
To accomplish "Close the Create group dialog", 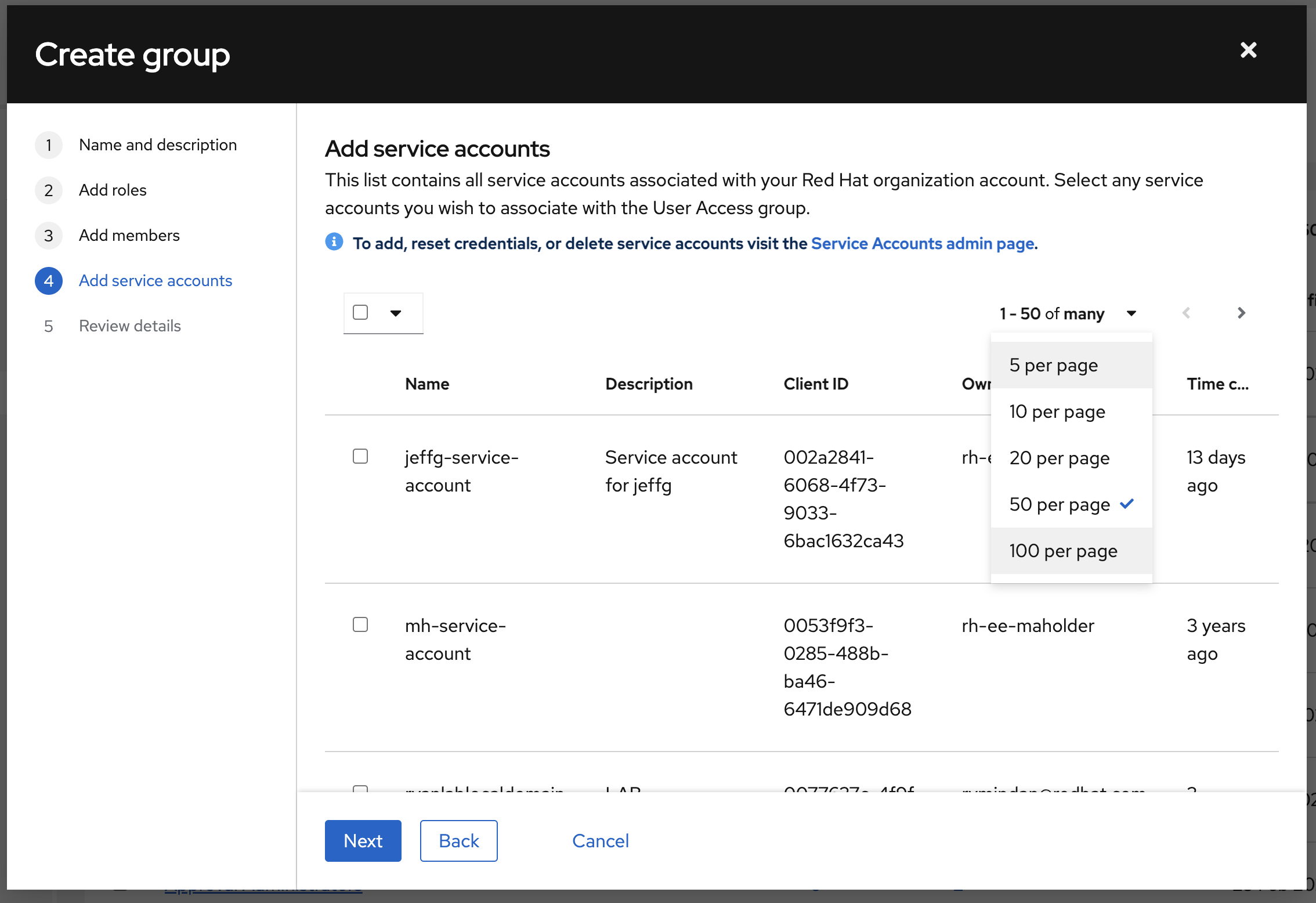I will click(x=1248, y=50).
